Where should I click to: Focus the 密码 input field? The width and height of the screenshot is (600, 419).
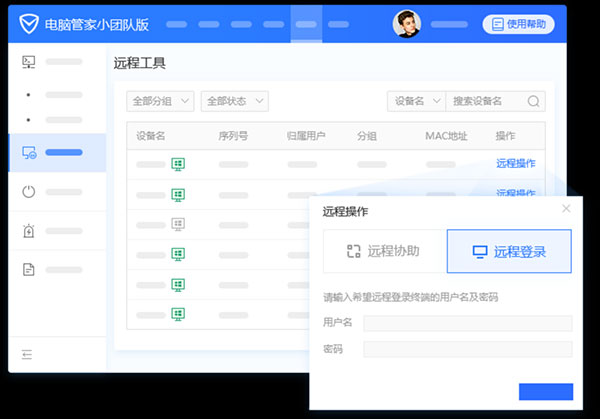(x=468, y=349)
